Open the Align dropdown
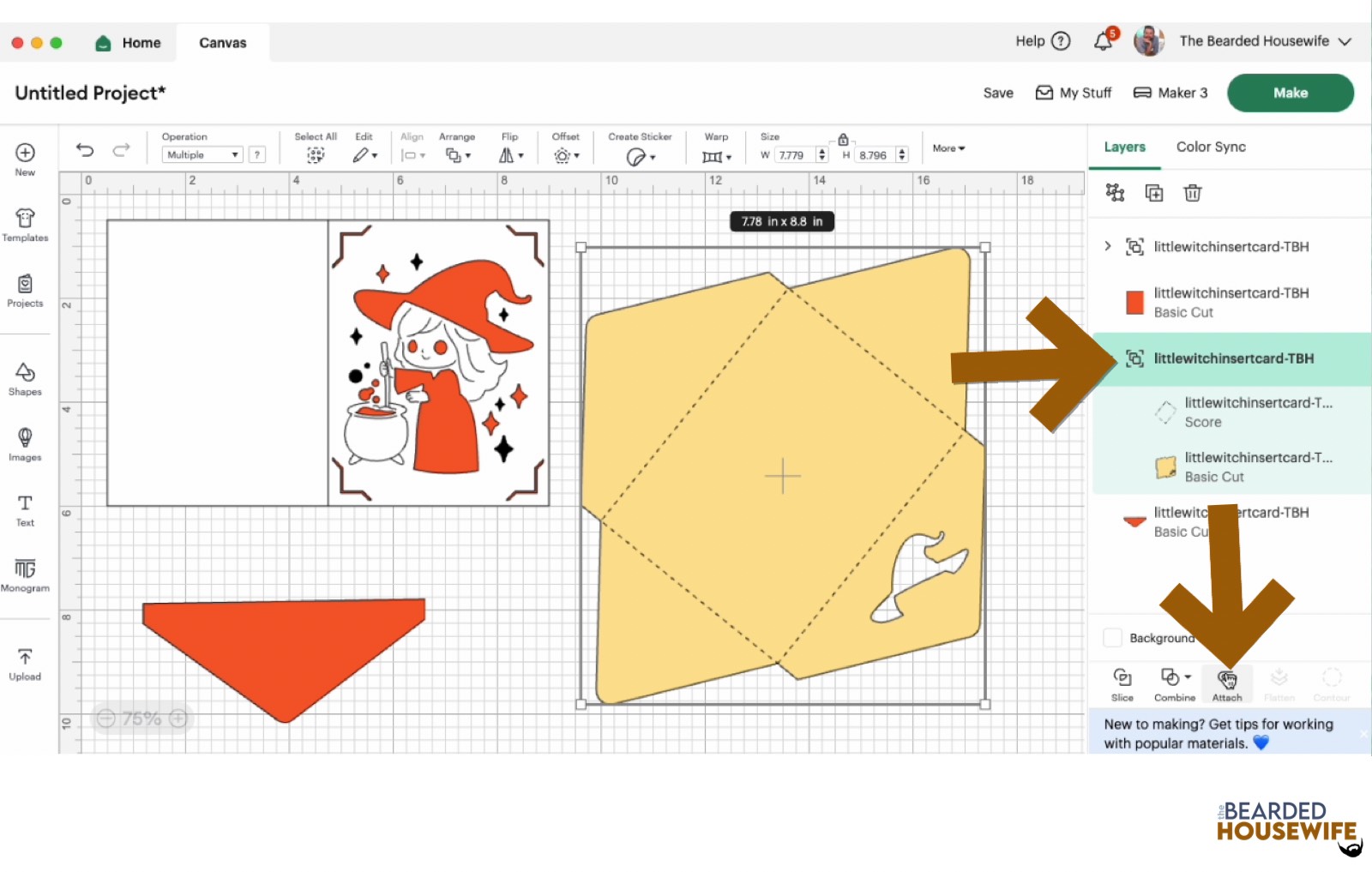This screenshot has height=872, width=1372. point(412,155)
